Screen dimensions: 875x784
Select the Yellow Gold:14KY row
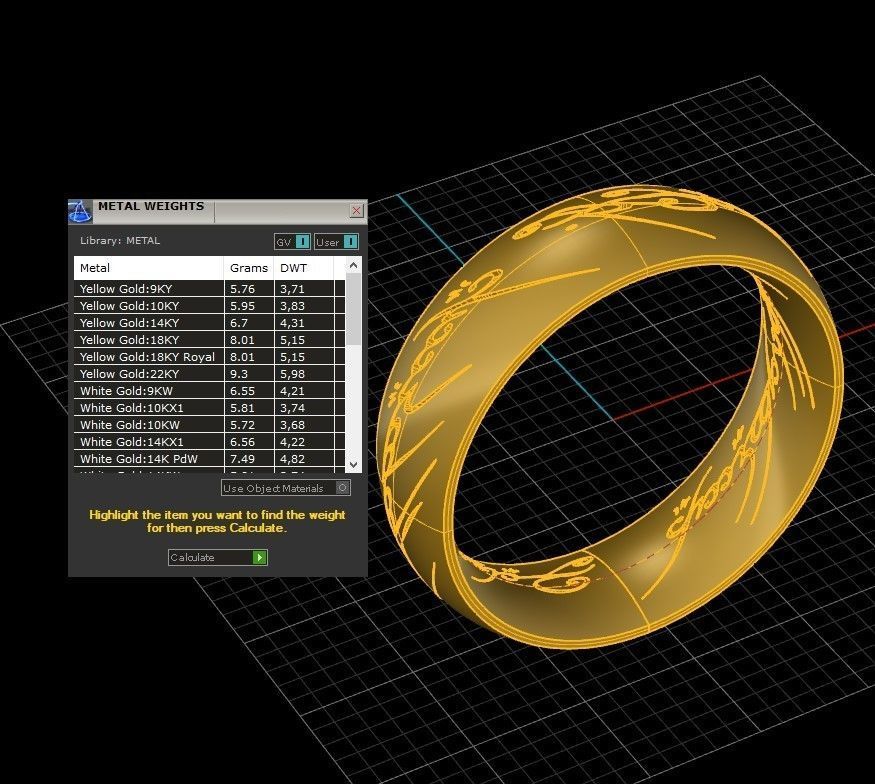pos(209,323)
